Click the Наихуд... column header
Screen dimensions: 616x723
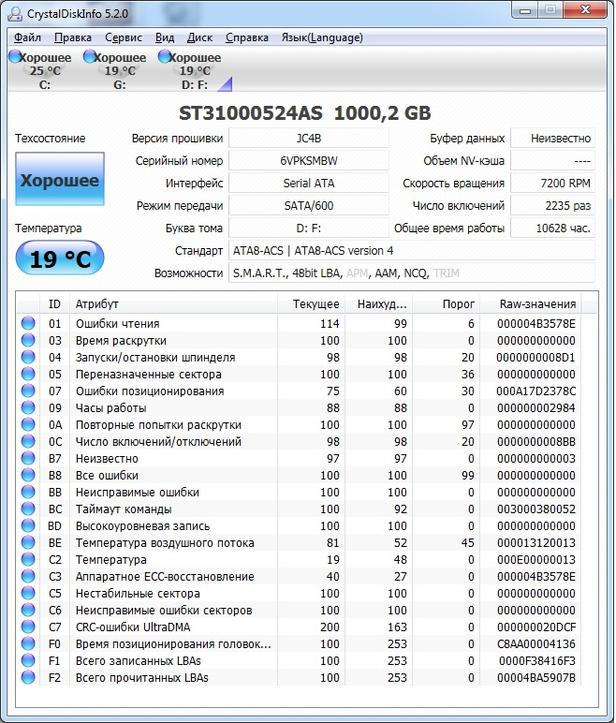(x=379, y=304)
